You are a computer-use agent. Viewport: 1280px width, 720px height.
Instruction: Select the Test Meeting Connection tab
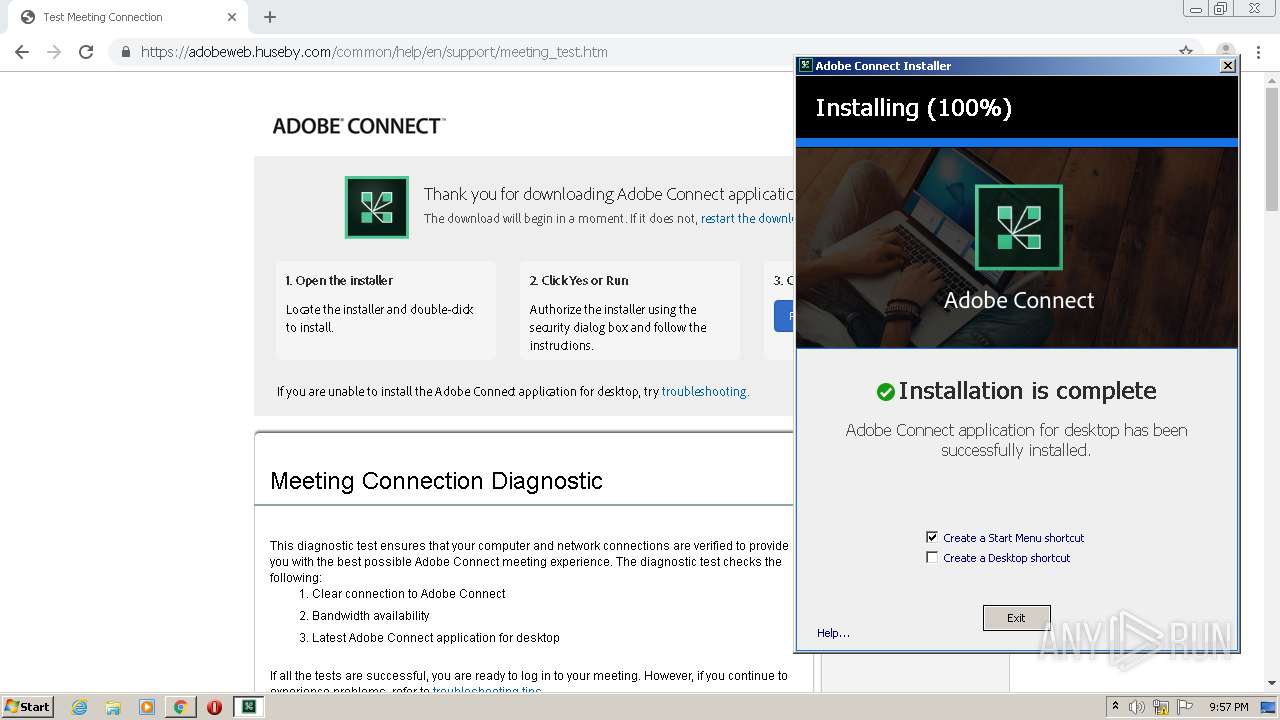pyautogui.click(x=127, y=17)
